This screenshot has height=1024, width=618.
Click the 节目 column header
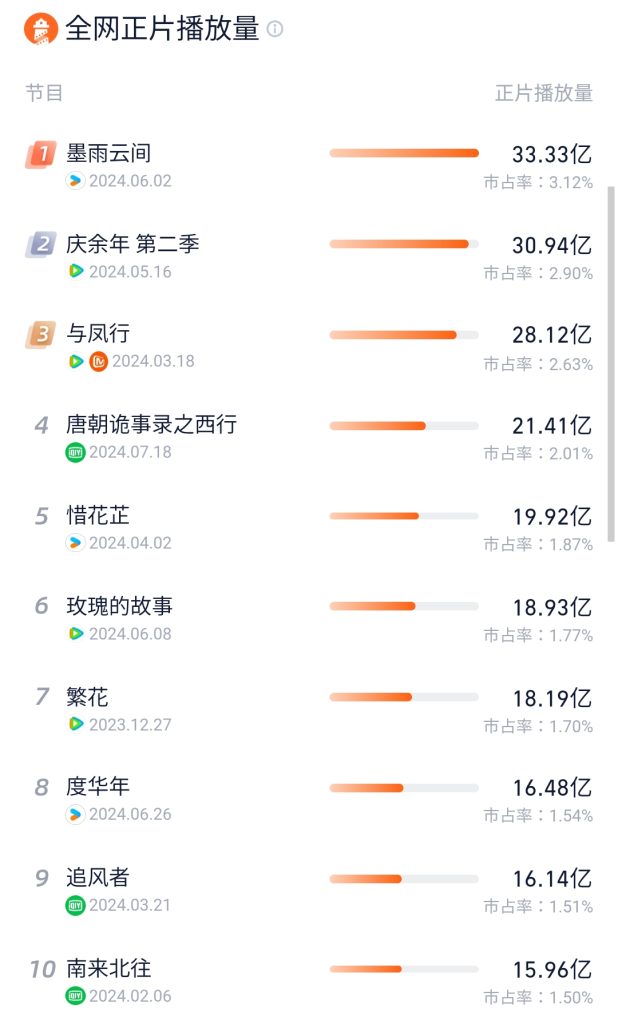[44, 93]
